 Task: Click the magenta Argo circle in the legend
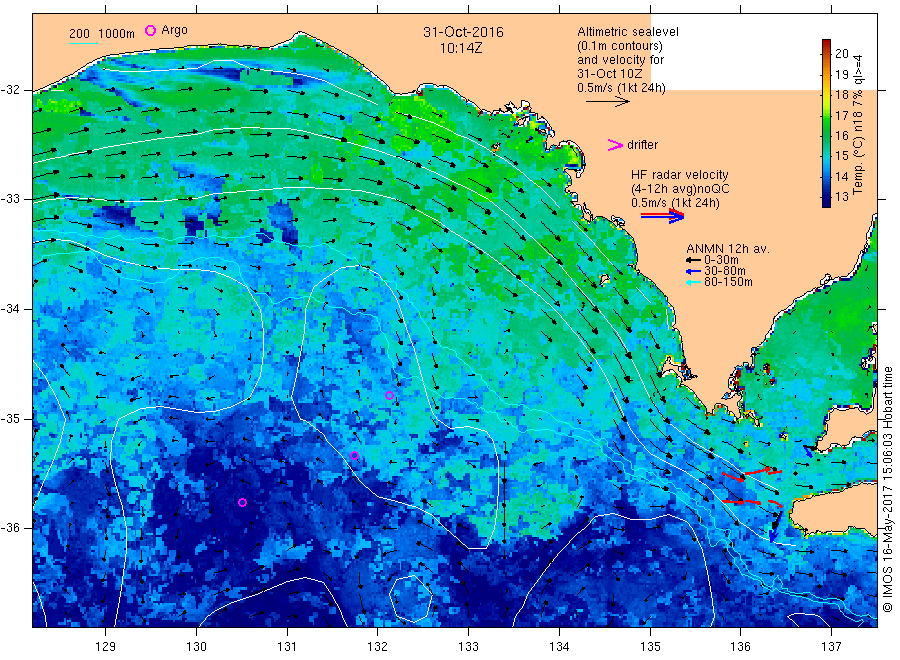[x=150, y=30]
